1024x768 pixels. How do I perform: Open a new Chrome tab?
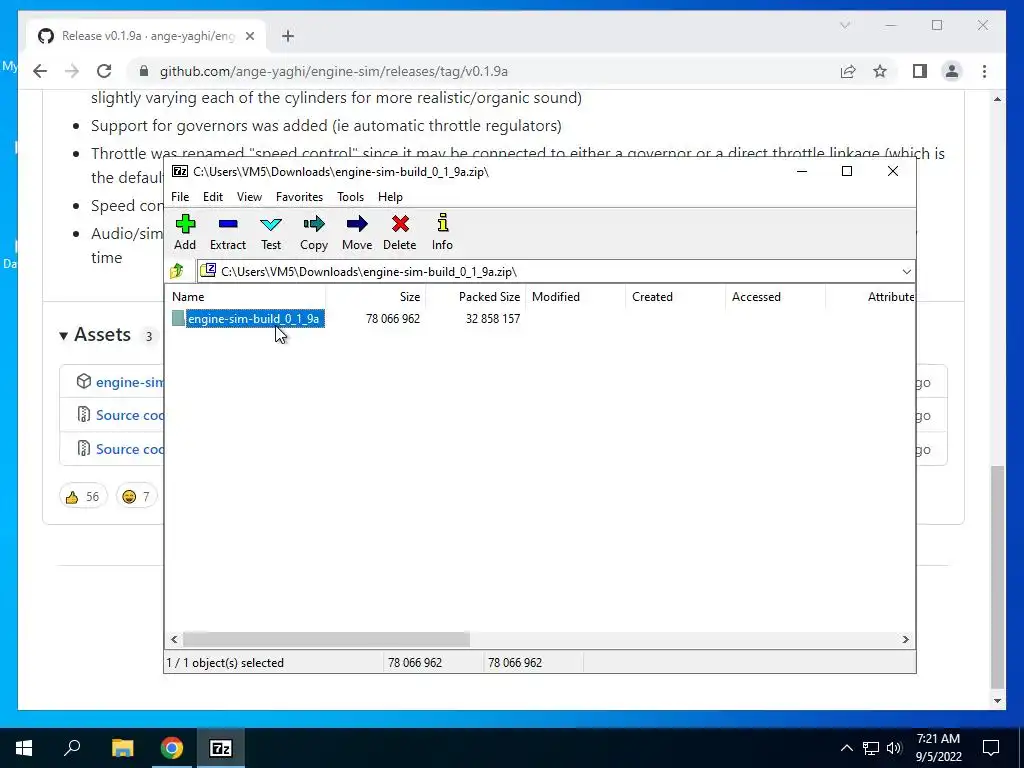287,36
